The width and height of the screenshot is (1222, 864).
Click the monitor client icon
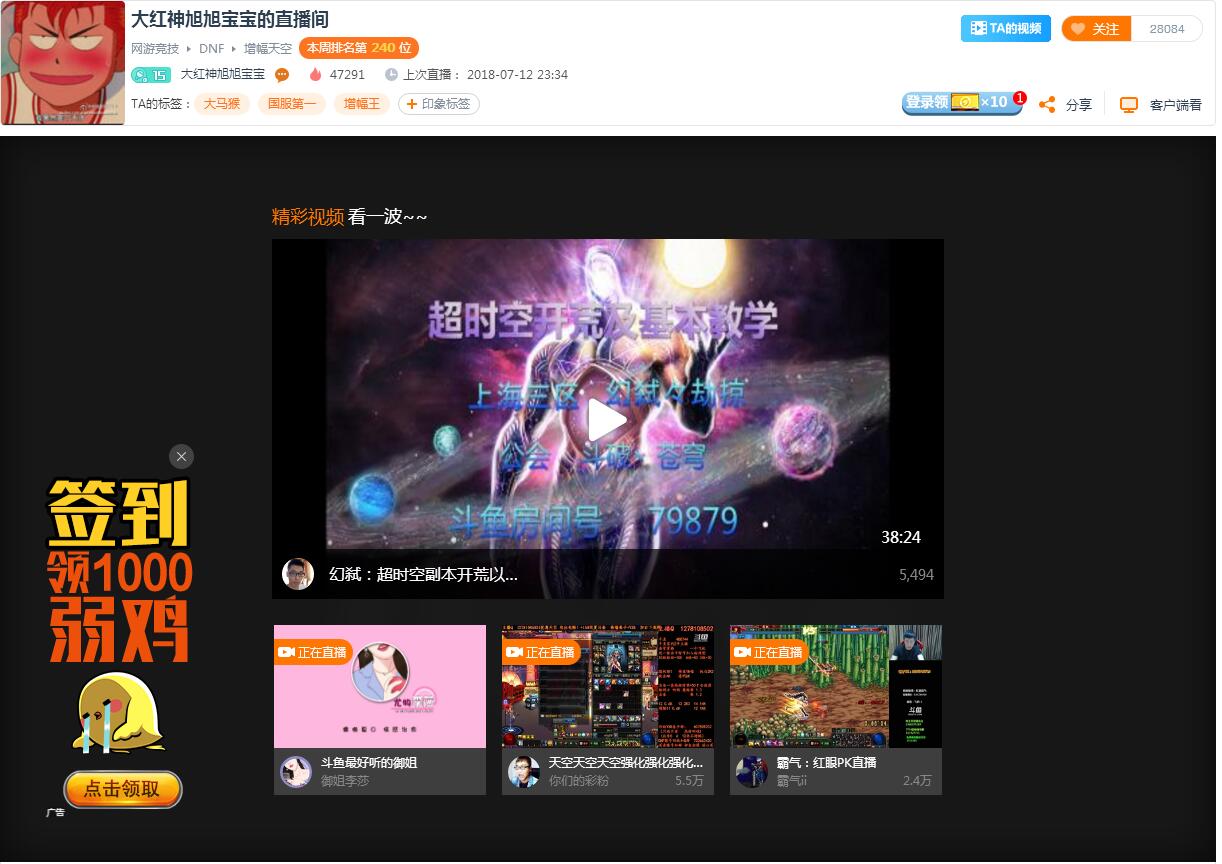[x=1129, y=104]
